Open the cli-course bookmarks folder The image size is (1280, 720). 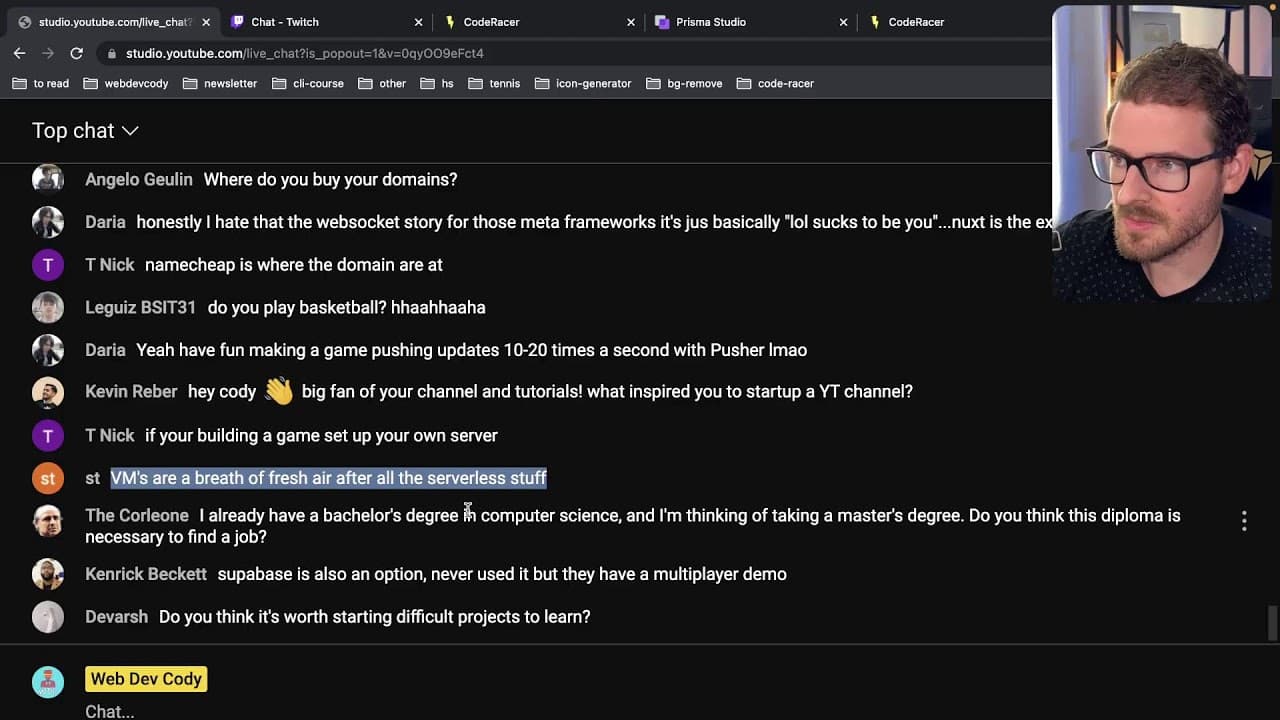(307, 83)
